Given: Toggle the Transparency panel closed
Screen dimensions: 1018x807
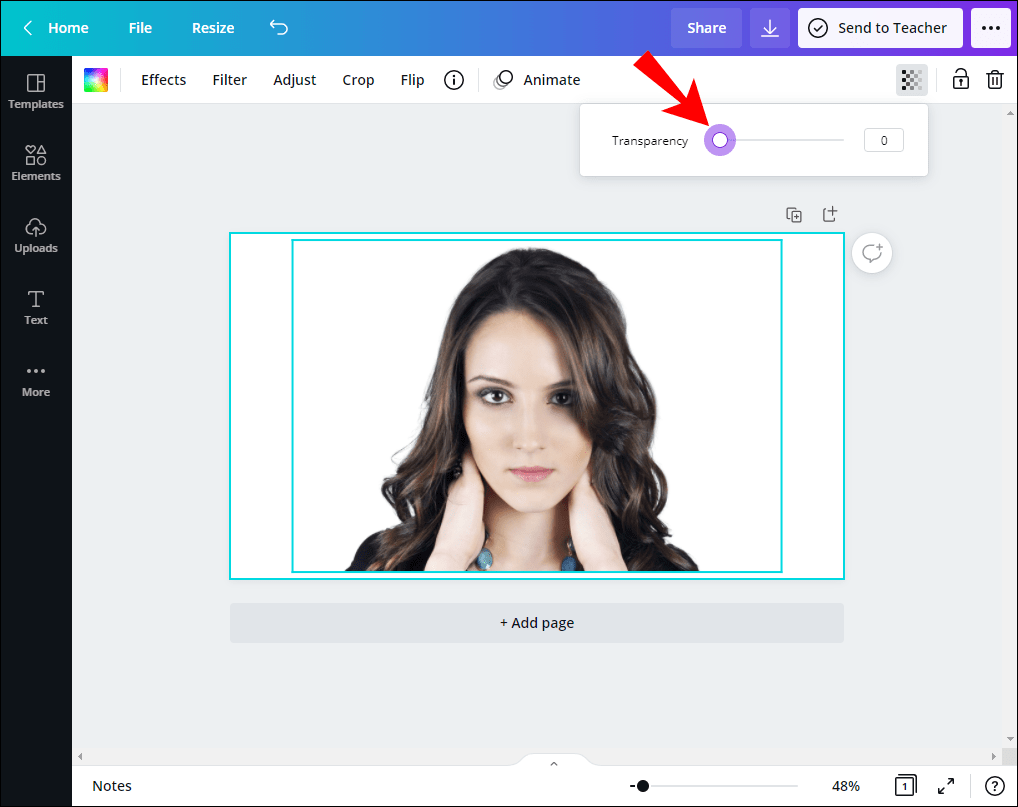Looking at the screenshot, I should pyautogui.click(x=910, y=79).
